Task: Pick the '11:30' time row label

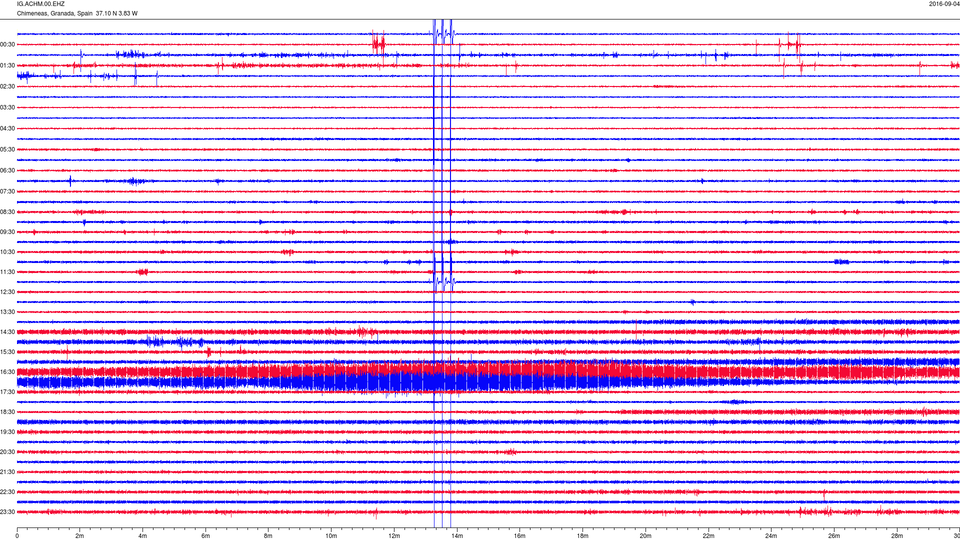Action: [x=7, y=272]
